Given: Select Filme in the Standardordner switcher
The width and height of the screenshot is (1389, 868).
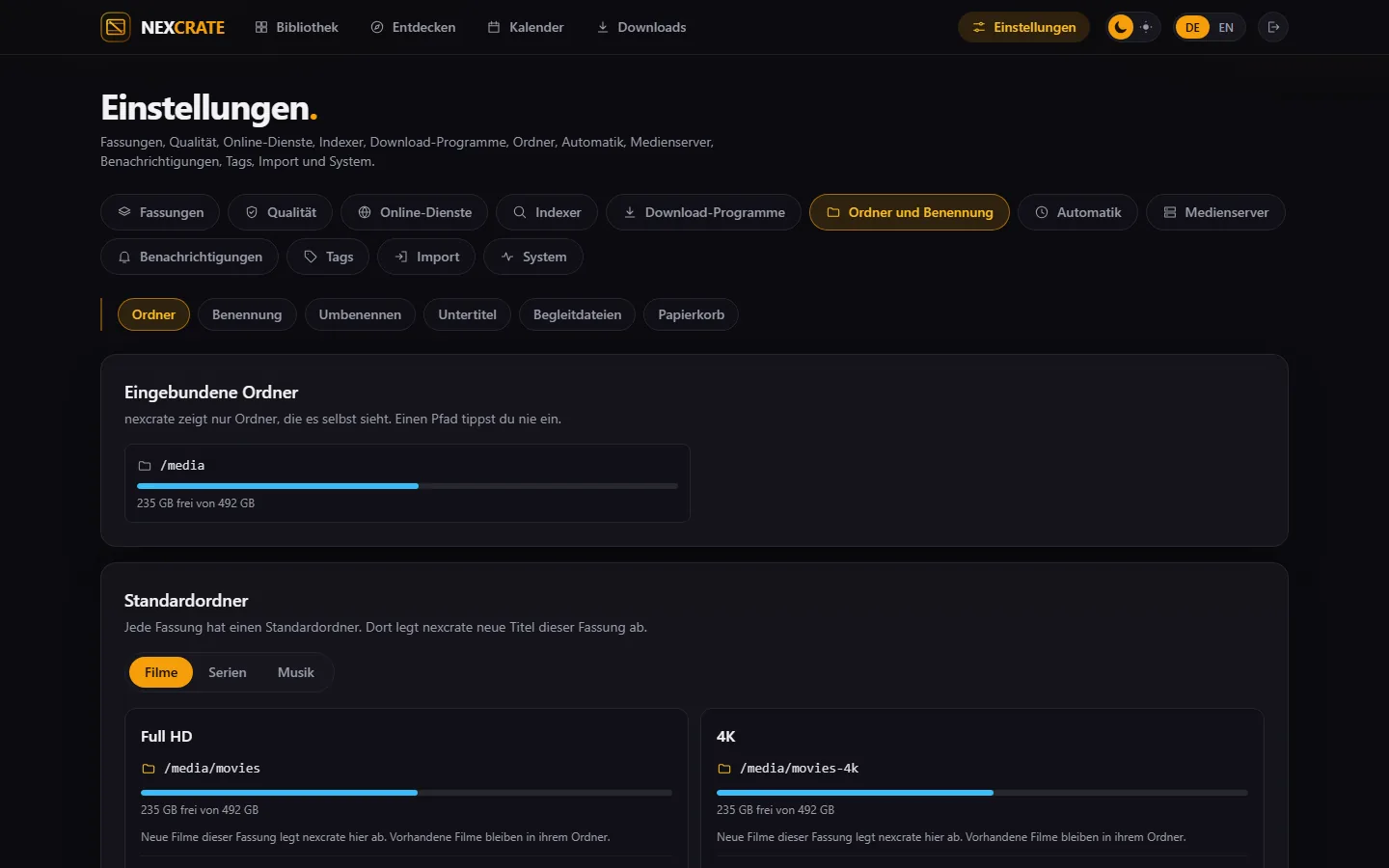Looking at the screenshot, I should point(161,672).
